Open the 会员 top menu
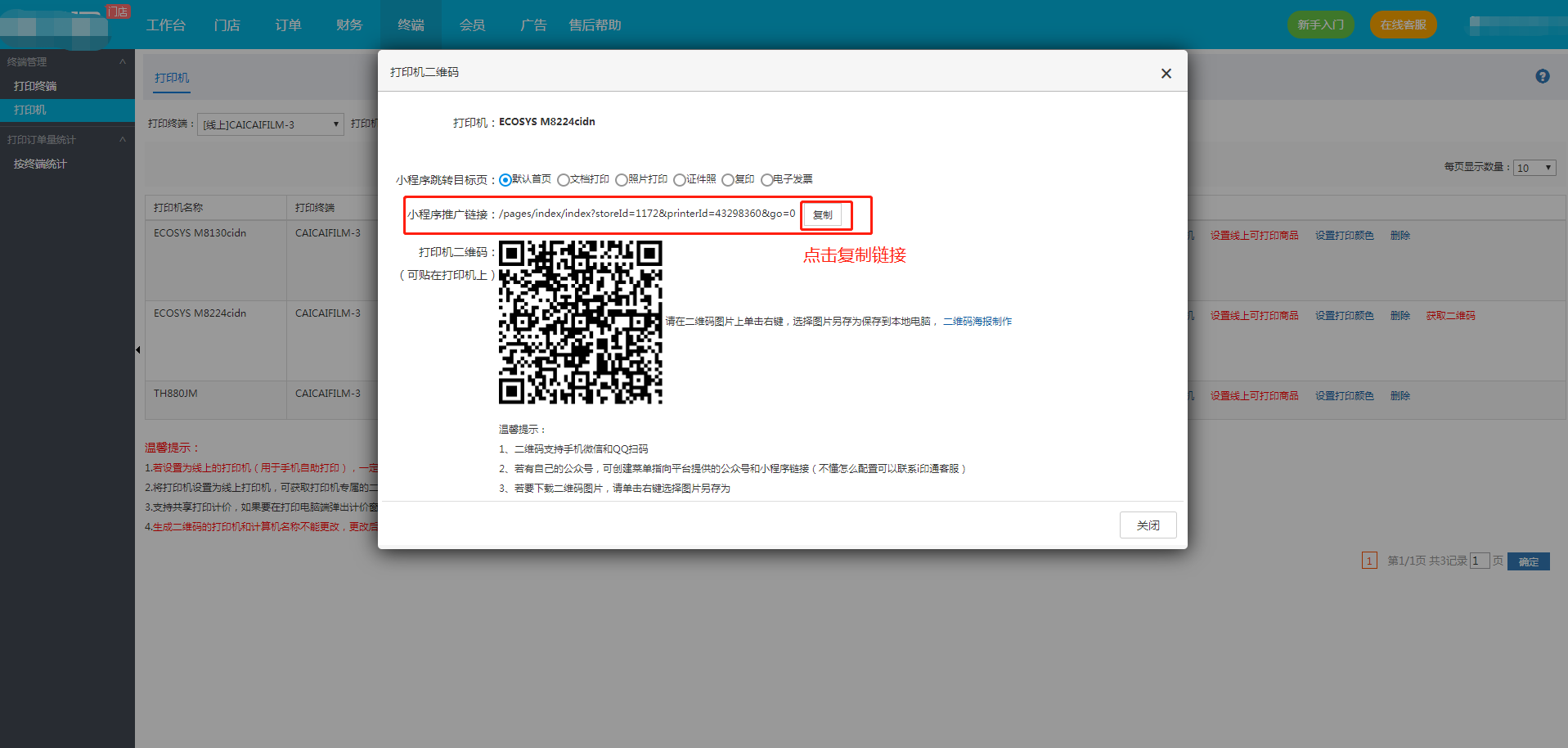The image size is (1568, 748). (x=472, y=25)
